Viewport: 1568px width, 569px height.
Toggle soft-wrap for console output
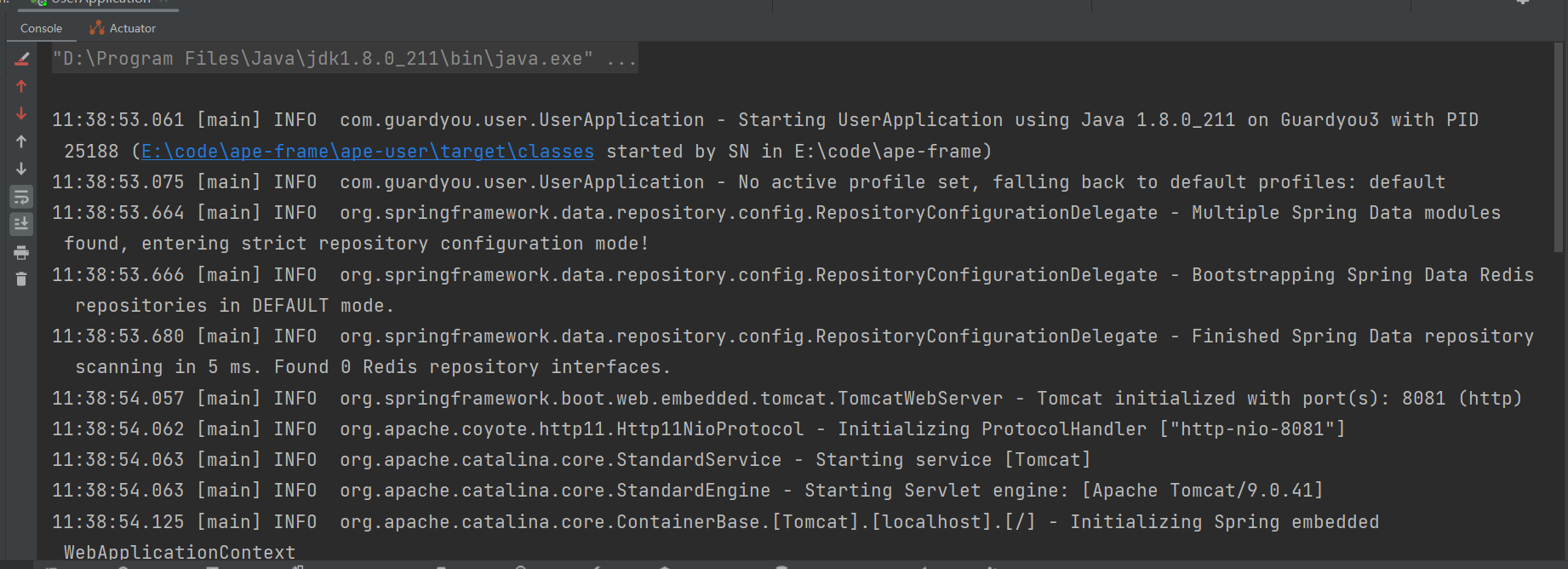[x=22, y=197]
